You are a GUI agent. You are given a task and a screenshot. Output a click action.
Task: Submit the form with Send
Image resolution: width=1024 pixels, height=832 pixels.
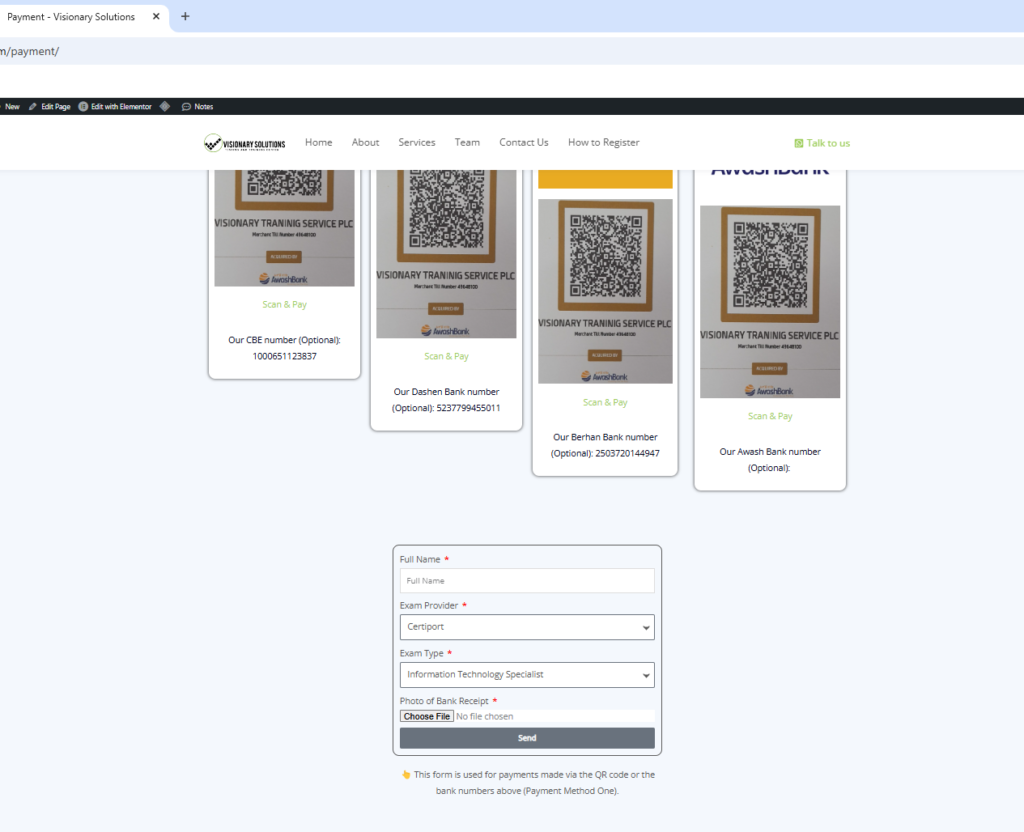pos(527,738)
